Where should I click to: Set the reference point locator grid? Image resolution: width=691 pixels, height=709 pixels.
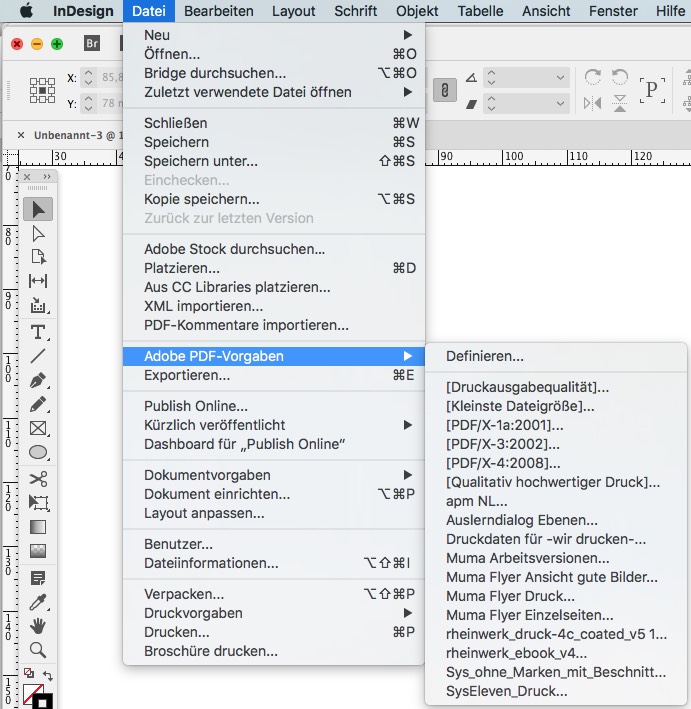point(41,90)
